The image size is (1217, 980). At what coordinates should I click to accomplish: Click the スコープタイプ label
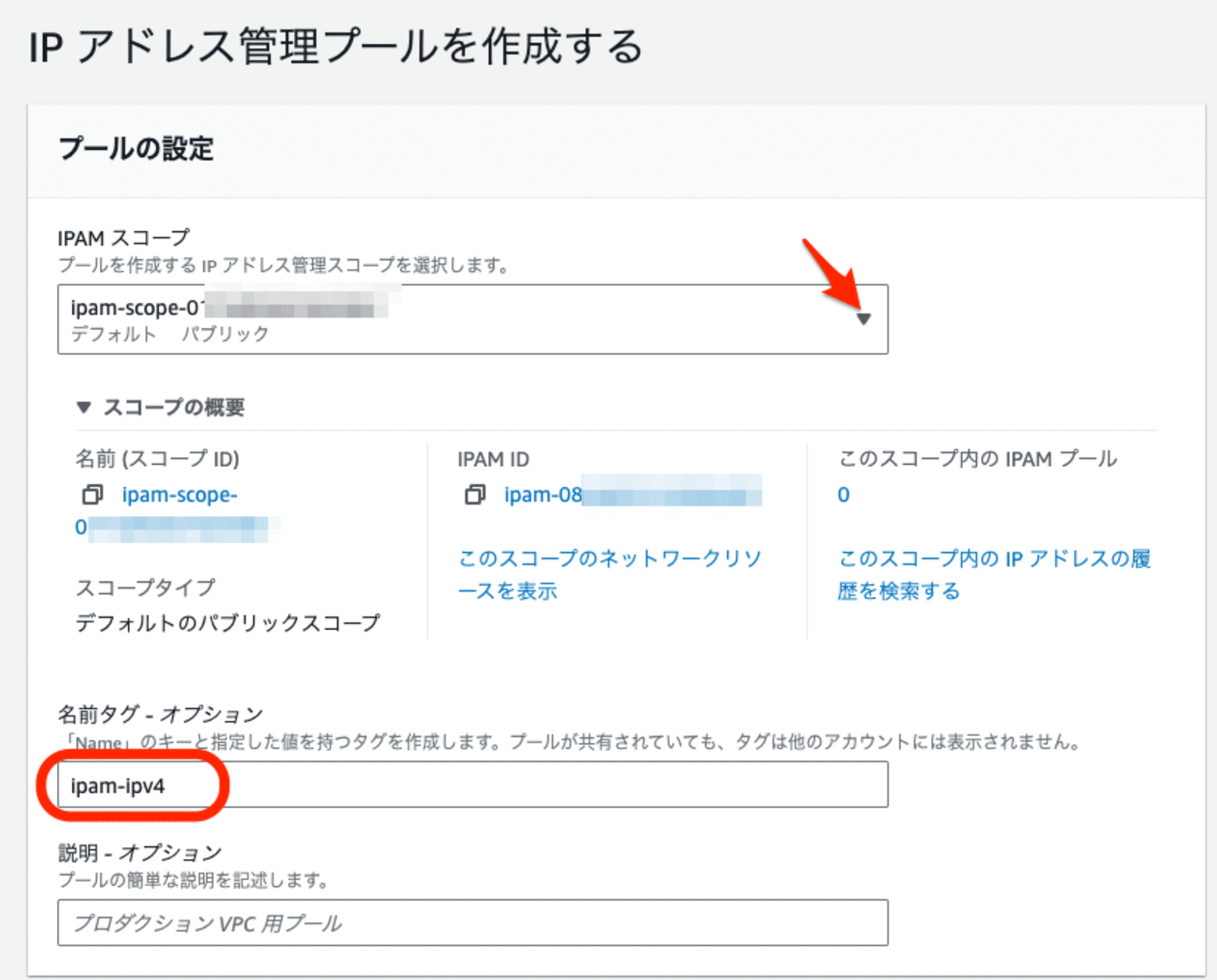click(145, 588)
